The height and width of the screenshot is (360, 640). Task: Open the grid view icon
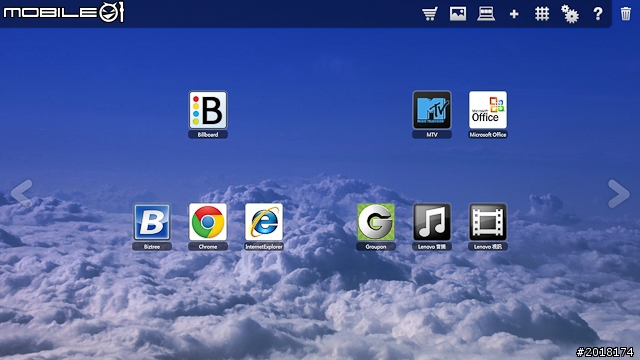[542, 14]
